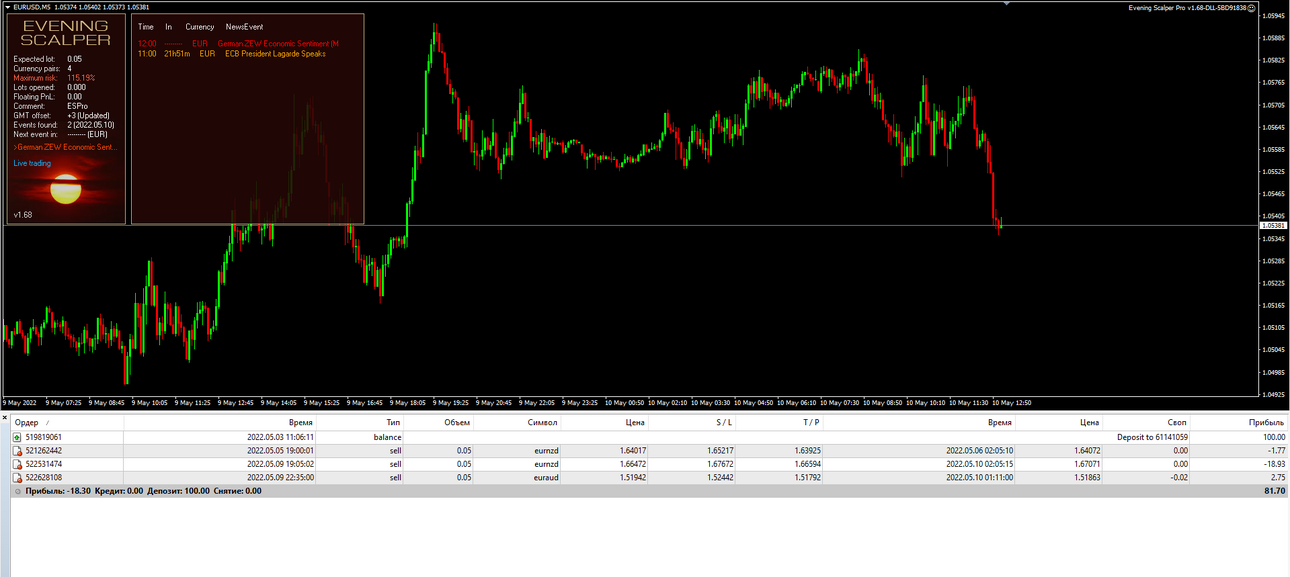Click the 1.05945 price axis label
The width and height of the screenshot is (1290, 577).
click(1273, 15)
